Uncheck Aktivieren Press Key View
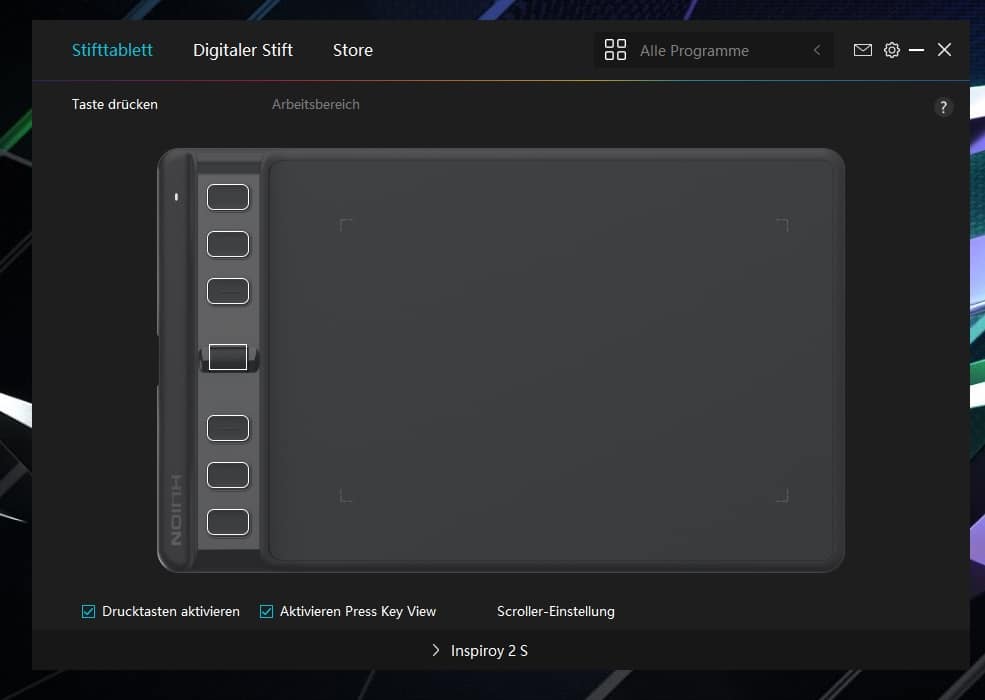The image size is (985, 700). 265,611
